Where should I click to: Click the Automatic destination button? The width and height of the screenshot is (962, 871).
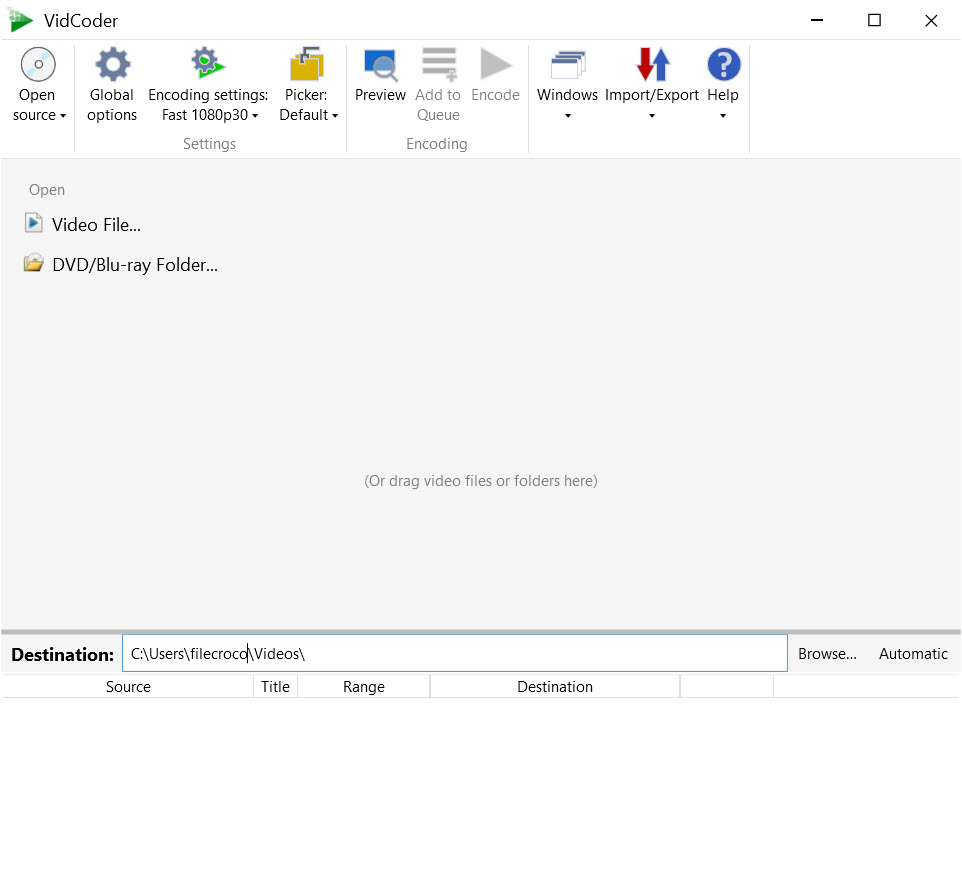click(x=913, y=654)
